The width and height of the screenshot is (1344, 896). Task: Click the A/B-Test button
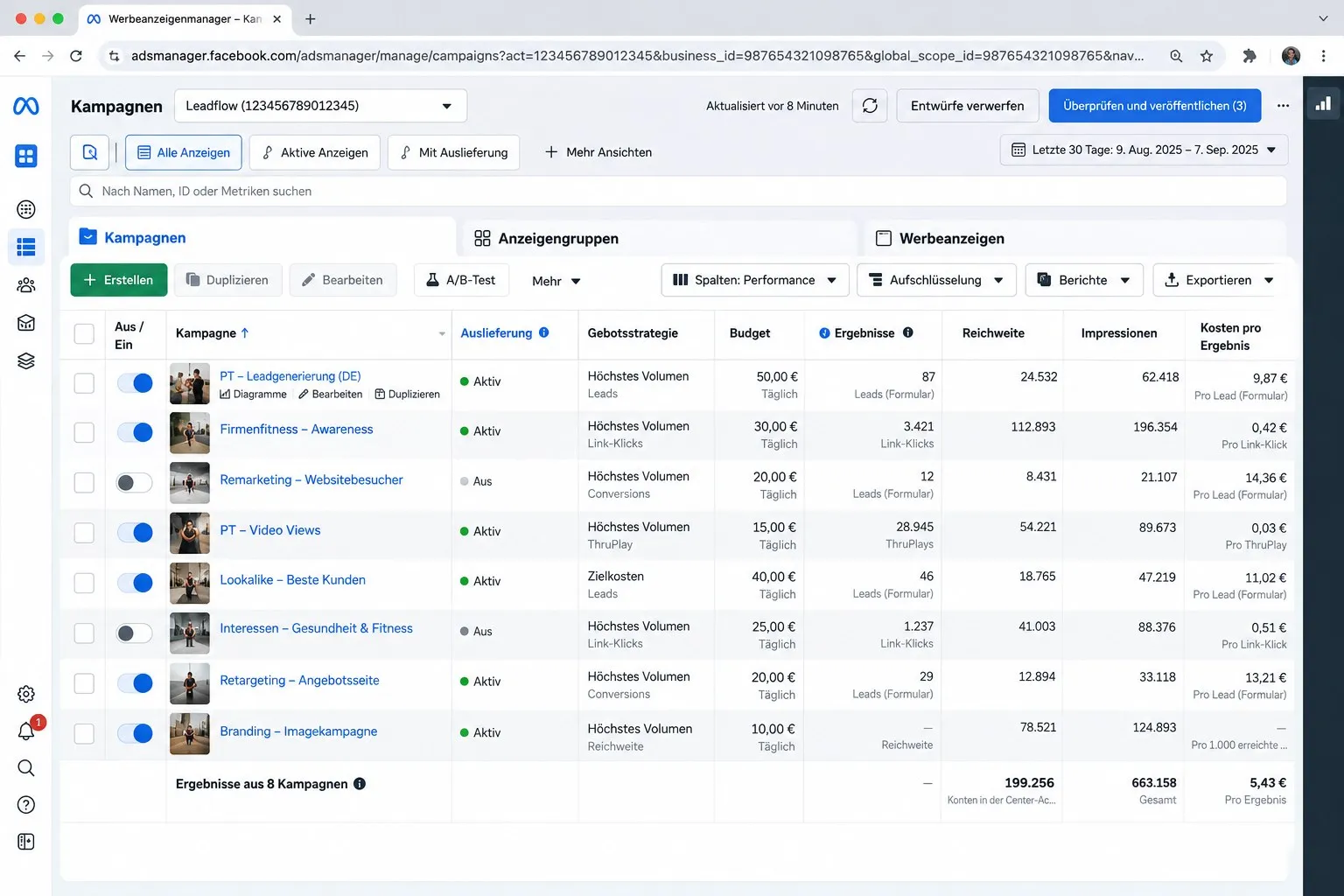(x=461, y=280)
